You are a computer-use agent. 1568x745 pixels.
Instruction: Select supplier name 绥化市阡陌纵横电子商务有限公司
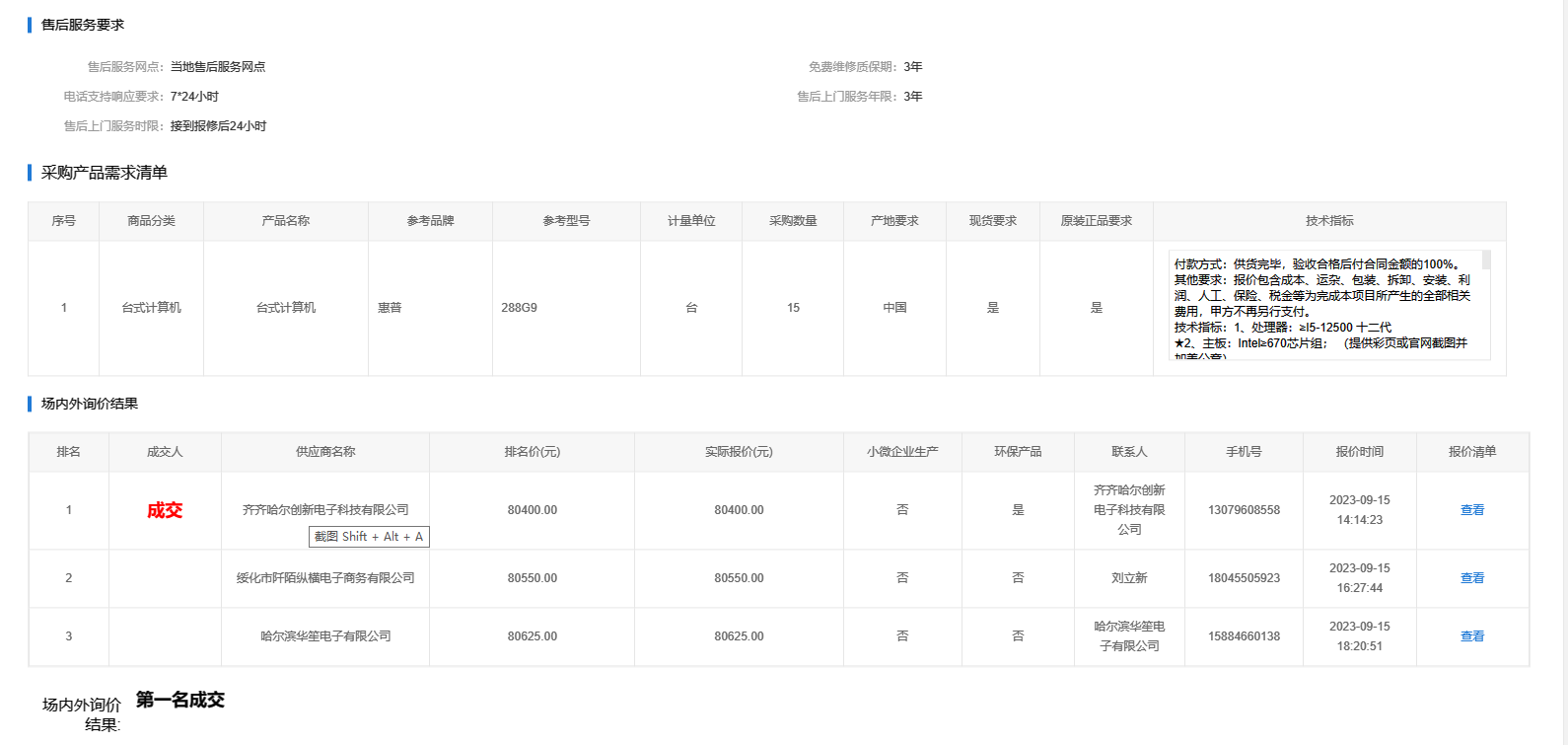pyautogui.click(x=325, y=578)
